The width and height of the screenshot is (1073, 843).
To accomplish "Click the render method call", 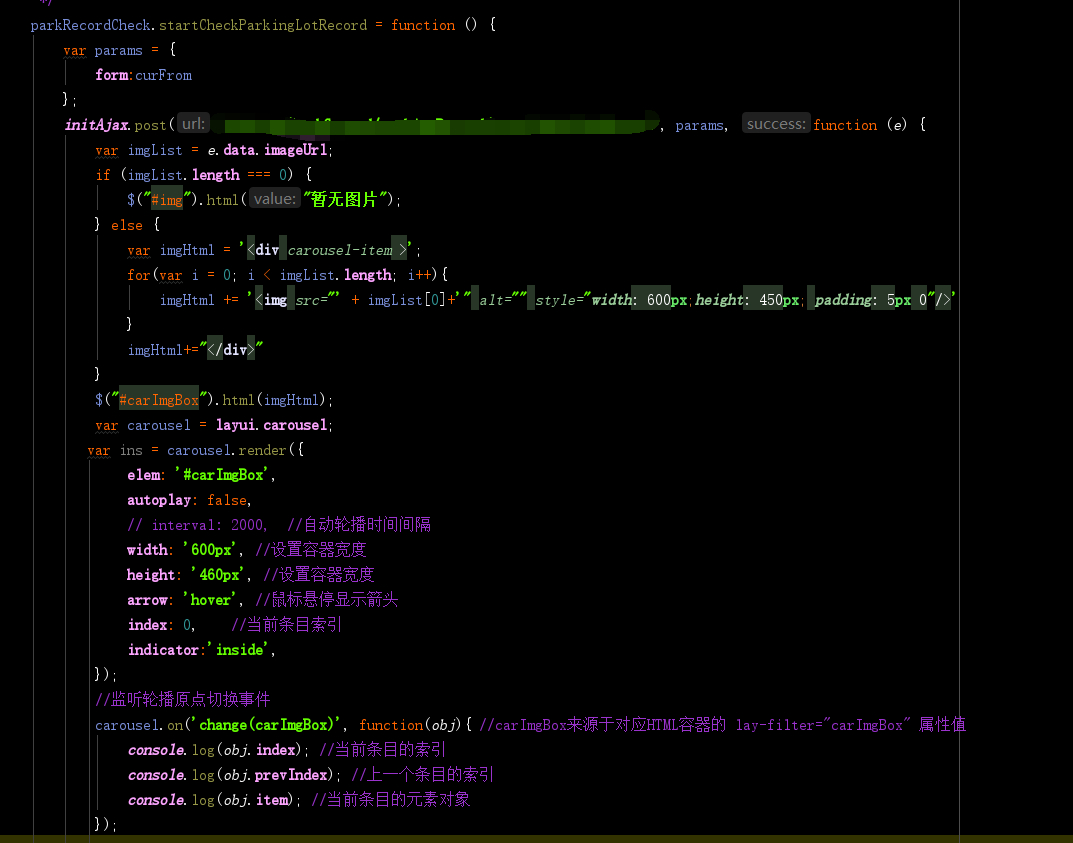I will point(262,450).
